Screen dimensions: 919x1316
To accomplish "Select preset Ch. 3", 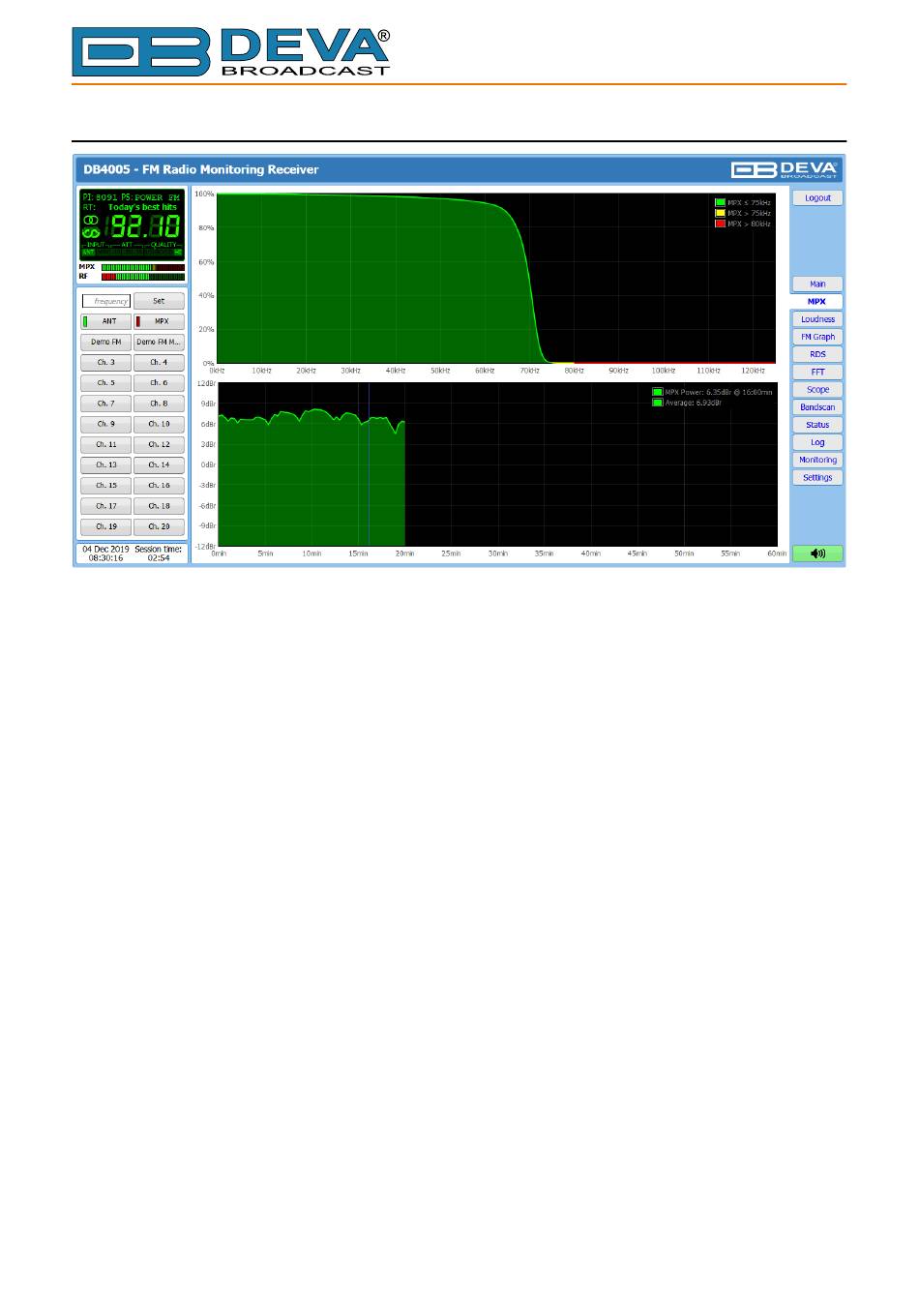I will 105,362.
